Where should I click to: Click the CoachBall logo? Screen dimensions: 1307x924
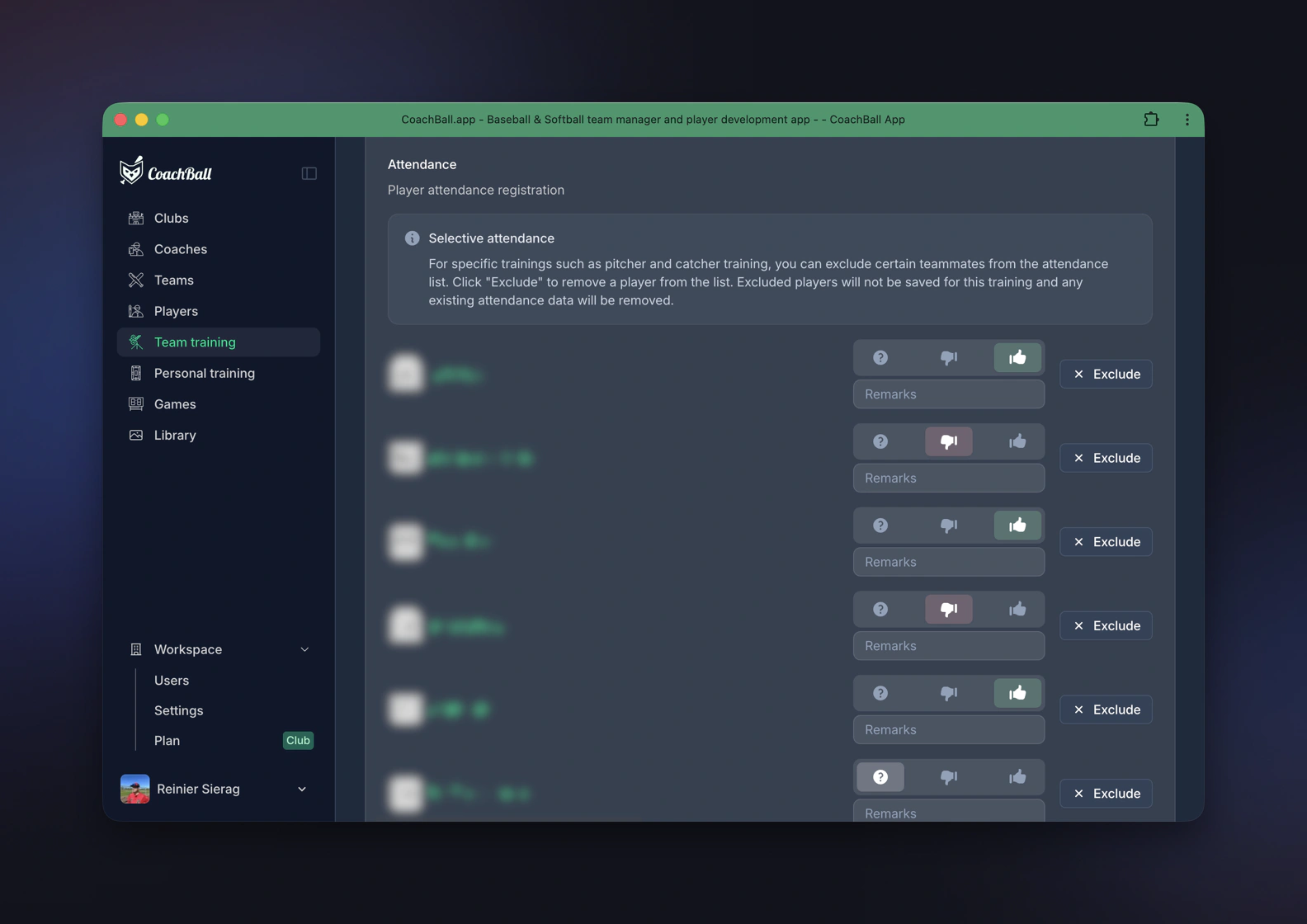tap(166, 171)
